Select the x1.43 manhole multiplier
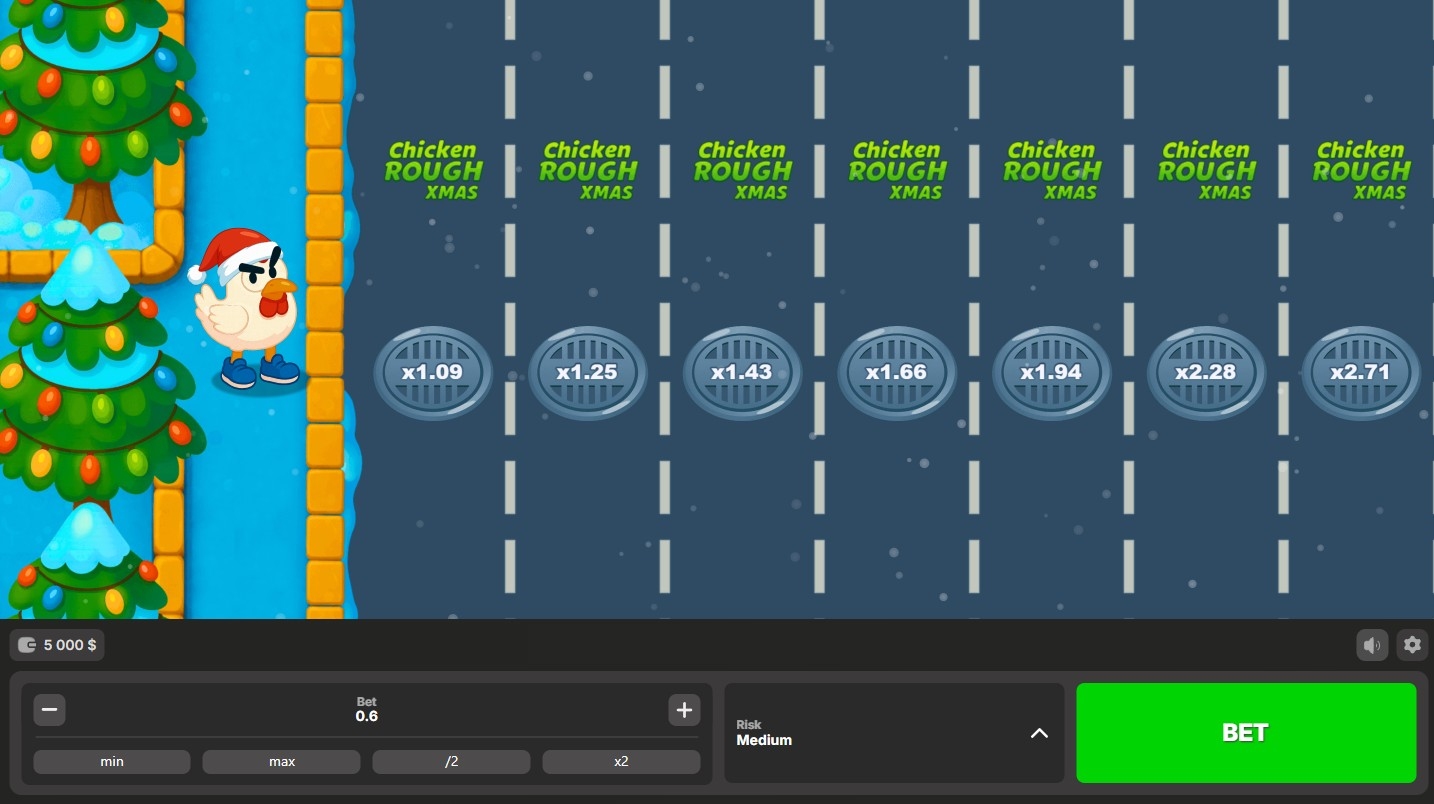The height and width of the screenshot is (804, 1434). (x=742, y=372)
